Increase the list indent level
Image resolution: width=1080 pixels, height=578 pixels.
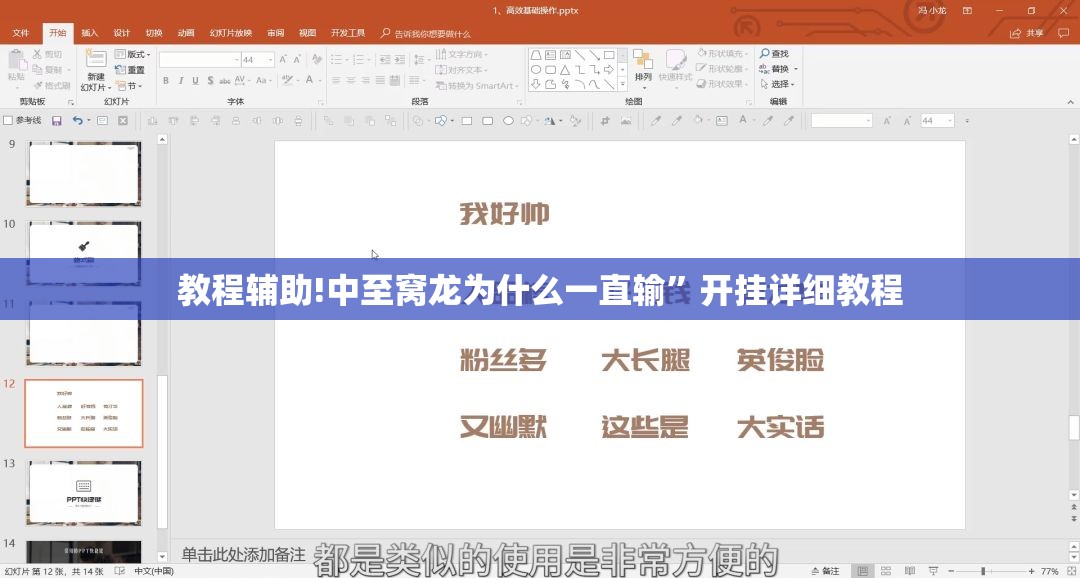(400, 60)
